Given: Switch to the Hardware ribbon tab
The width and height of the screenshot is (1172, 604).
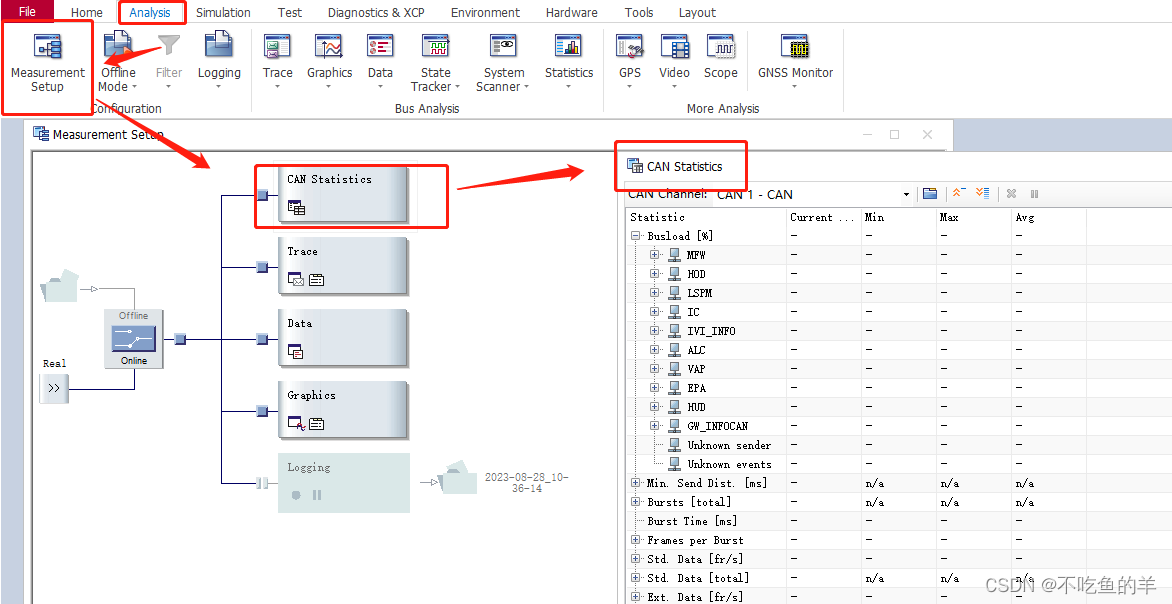Looking at the screenshot, I should pyautogui.click(x=571, y=12).
